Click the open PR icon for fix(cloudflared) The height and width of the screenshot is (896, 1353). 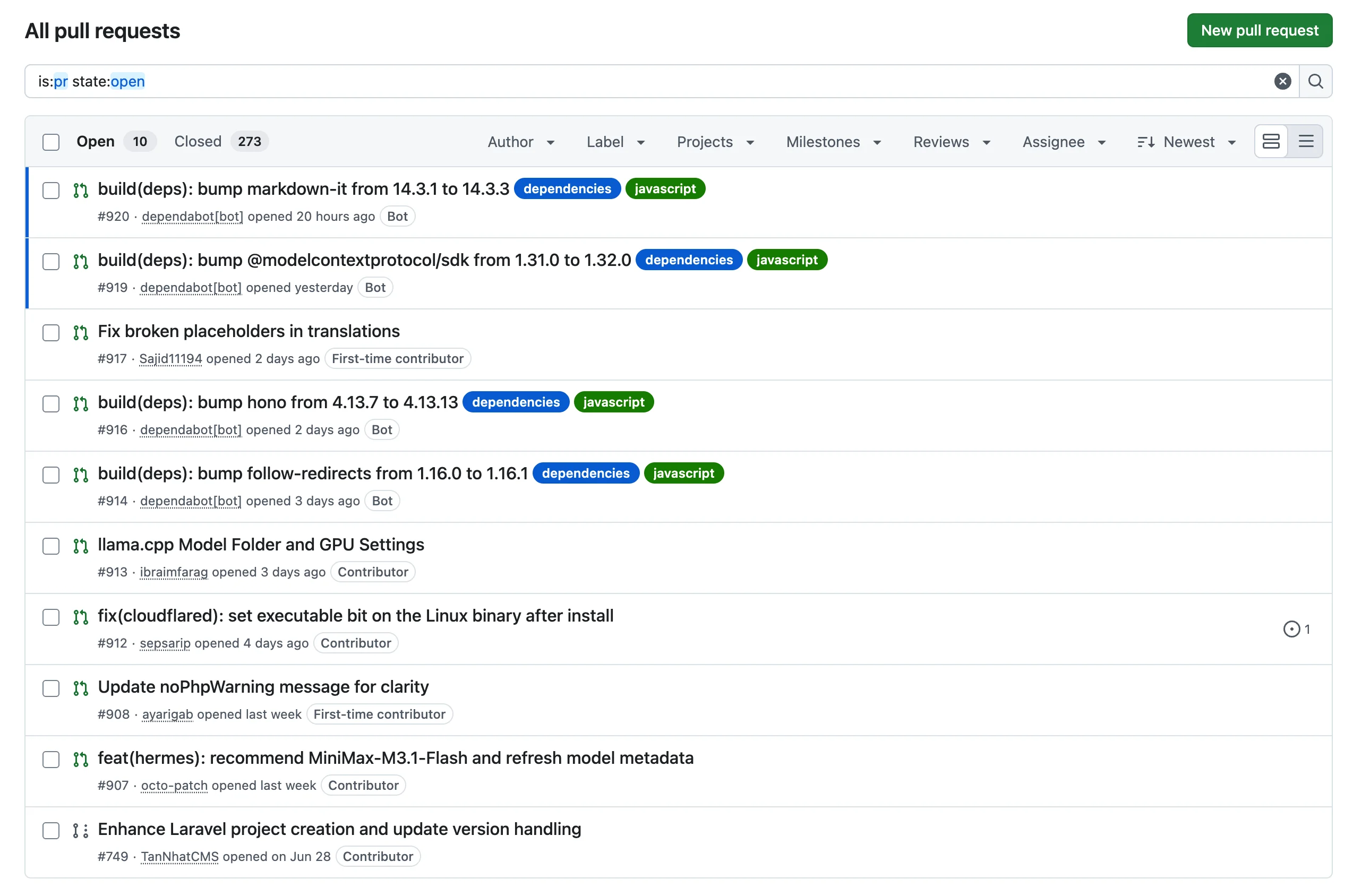tap(81, 617)
